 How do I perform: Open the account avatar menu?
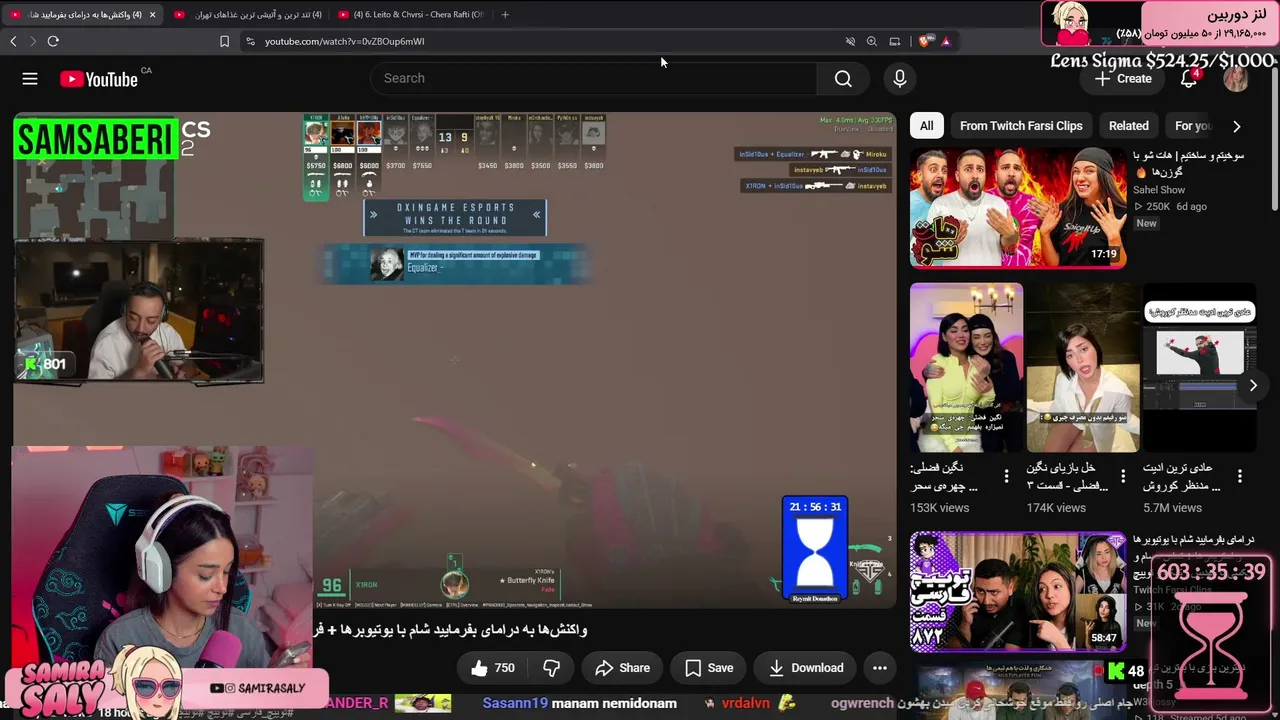[1236, 79]
